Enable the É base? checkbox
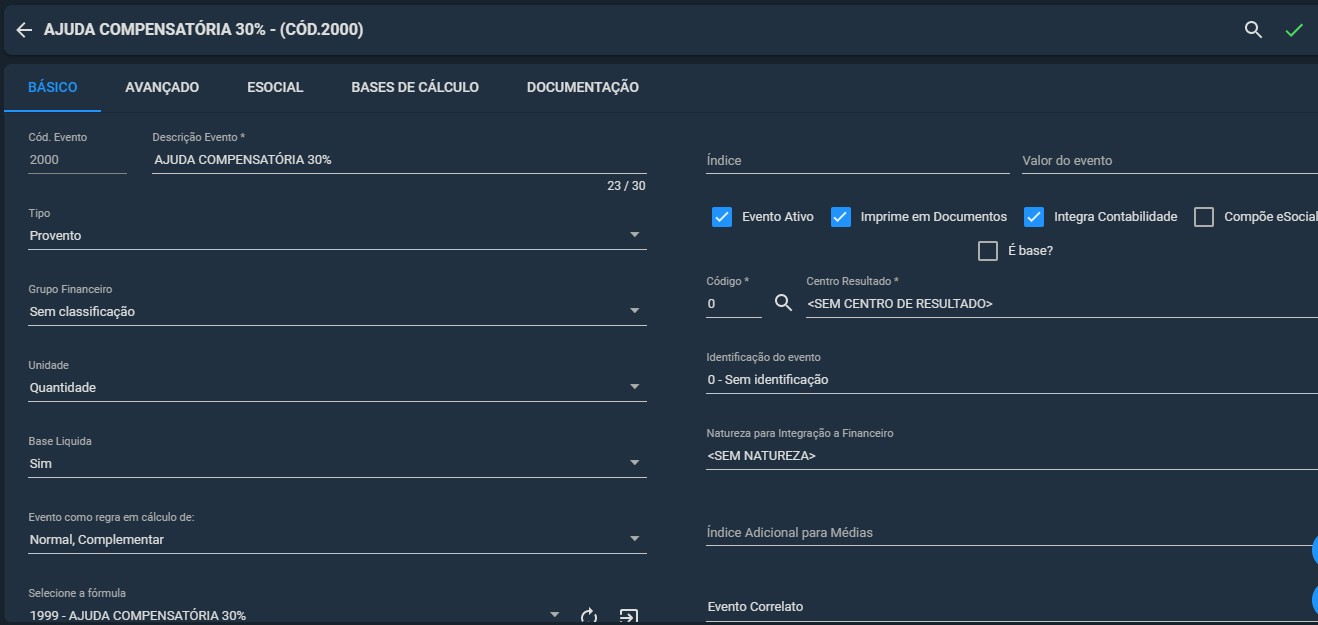Viewport: 1318px width, 625px height. (x=988, y=251)
